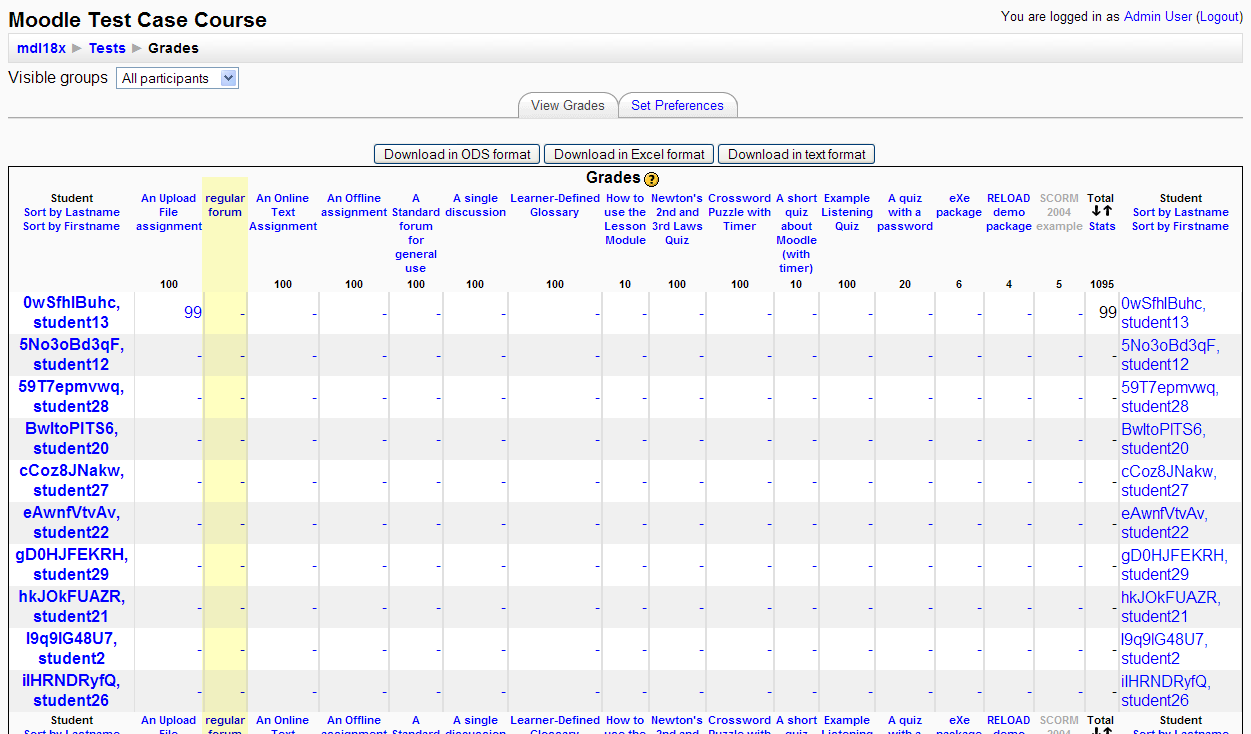The width and height of the screenshot is (1251, 734).
Task: Open non-bold eAwnfVtvAv, student22 link beside Total
Action: pos(1164,522)
